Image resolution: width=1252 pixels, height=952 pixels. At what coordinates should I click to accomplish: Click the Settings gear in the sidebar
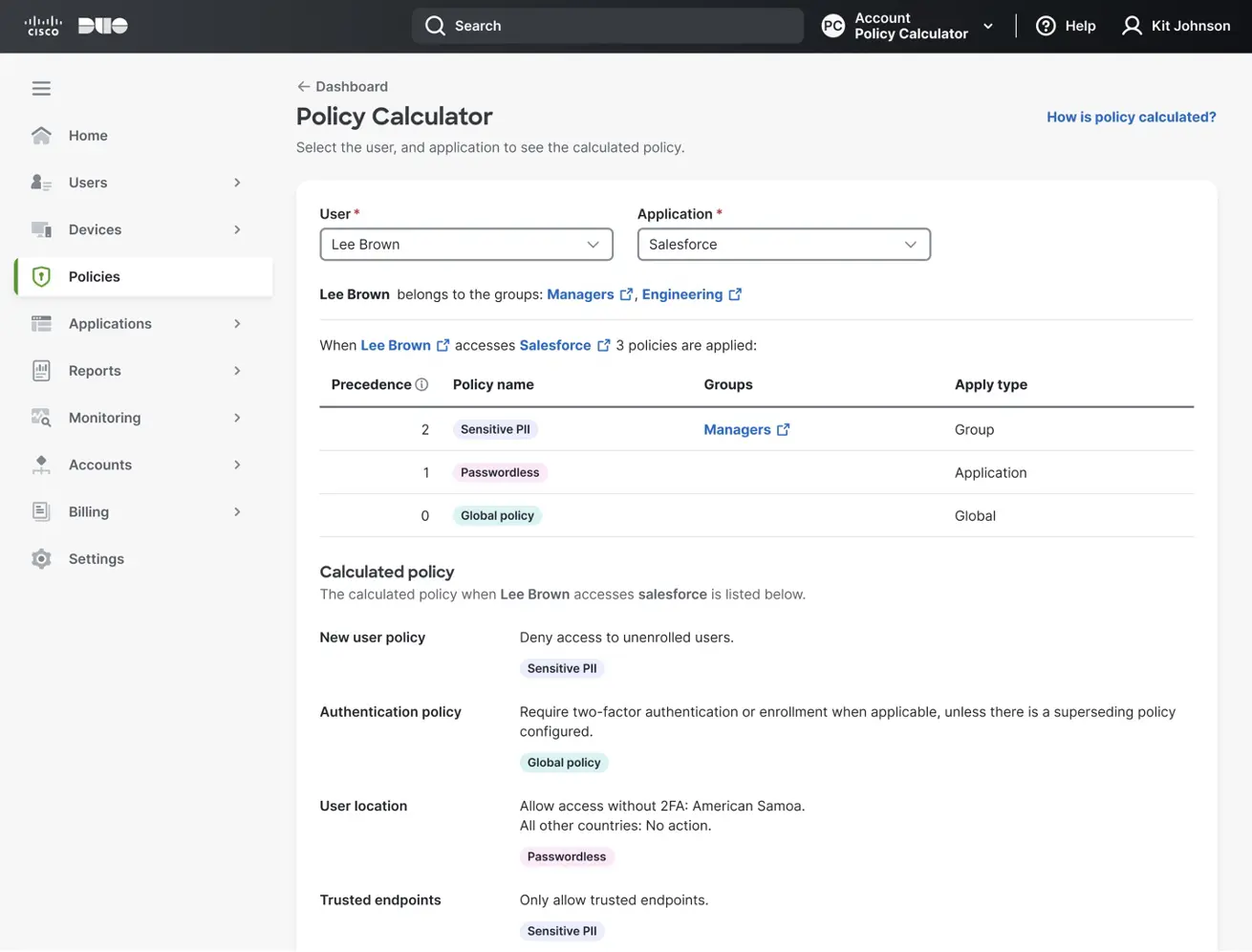[x=40, y=558]
